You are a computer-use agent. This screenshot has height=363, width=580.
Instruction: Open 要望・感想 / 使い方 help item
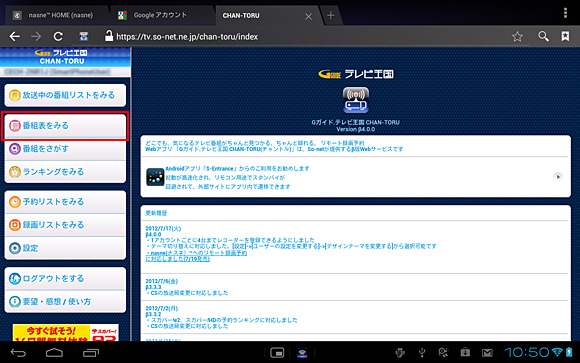coord(65,302)
